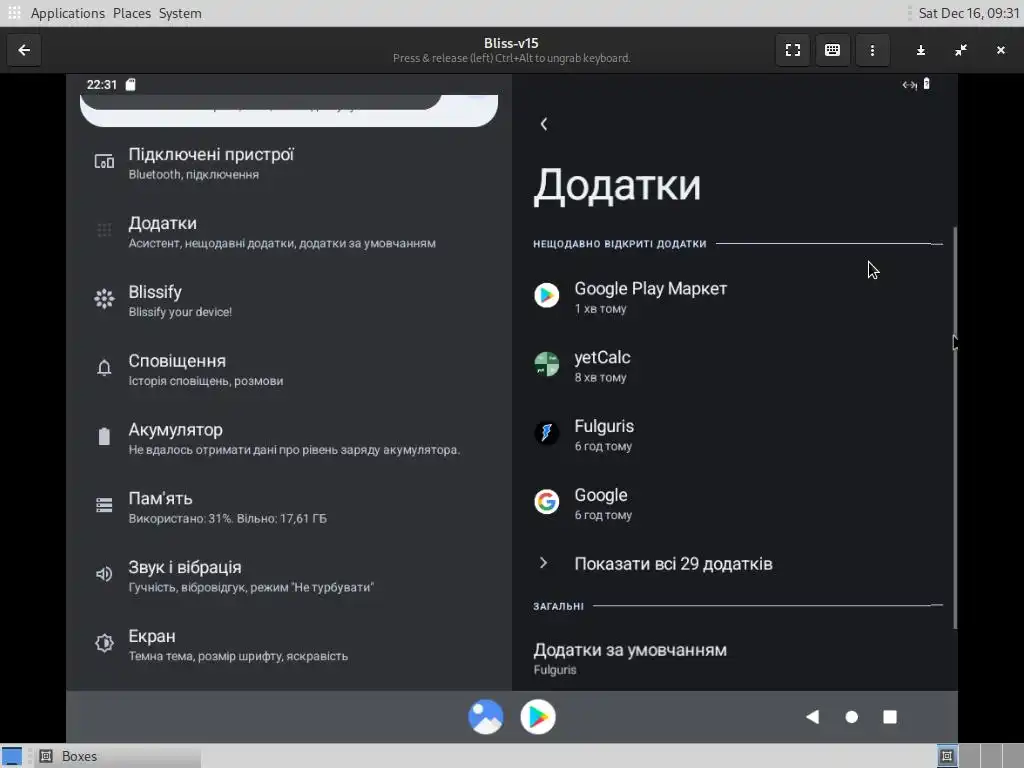Viewport: 1024px width, 768px height.
Task: Open Звук і вібрація settings
Action: [289, 575]
